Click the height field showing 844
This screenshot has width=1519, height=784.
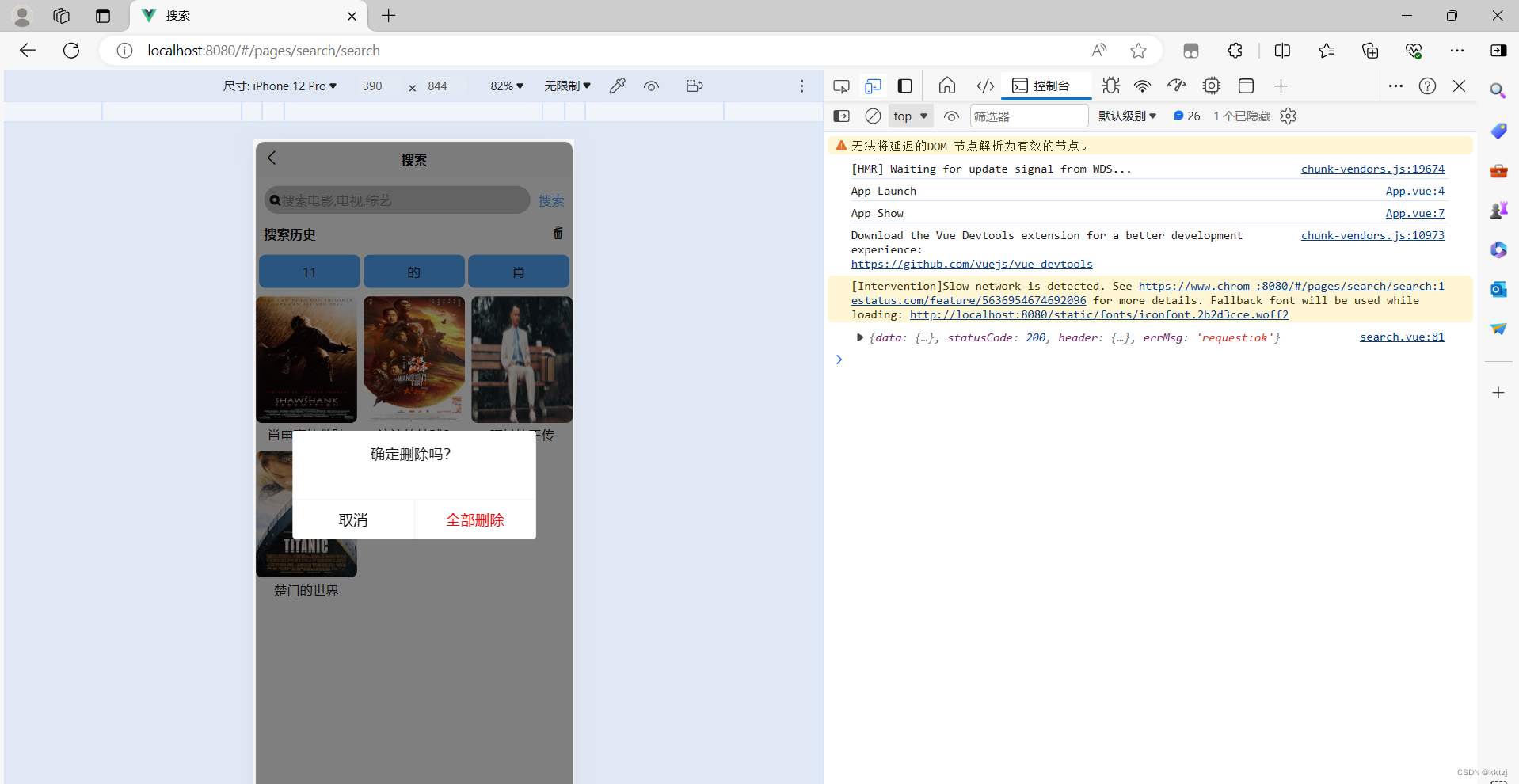(x=438, y=86)
